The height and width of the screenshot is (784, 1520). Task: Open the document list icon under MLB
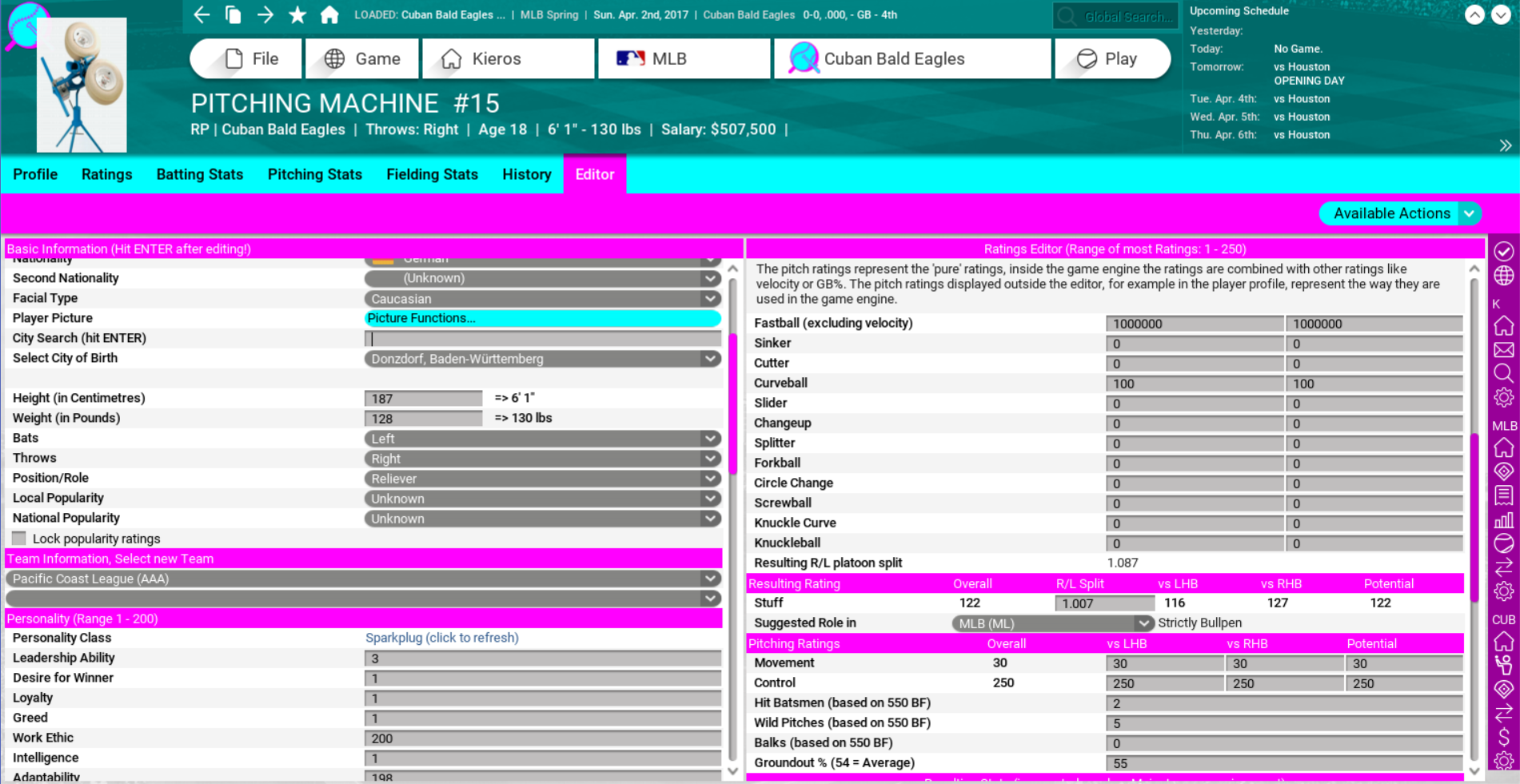(x=1503, y=495)
